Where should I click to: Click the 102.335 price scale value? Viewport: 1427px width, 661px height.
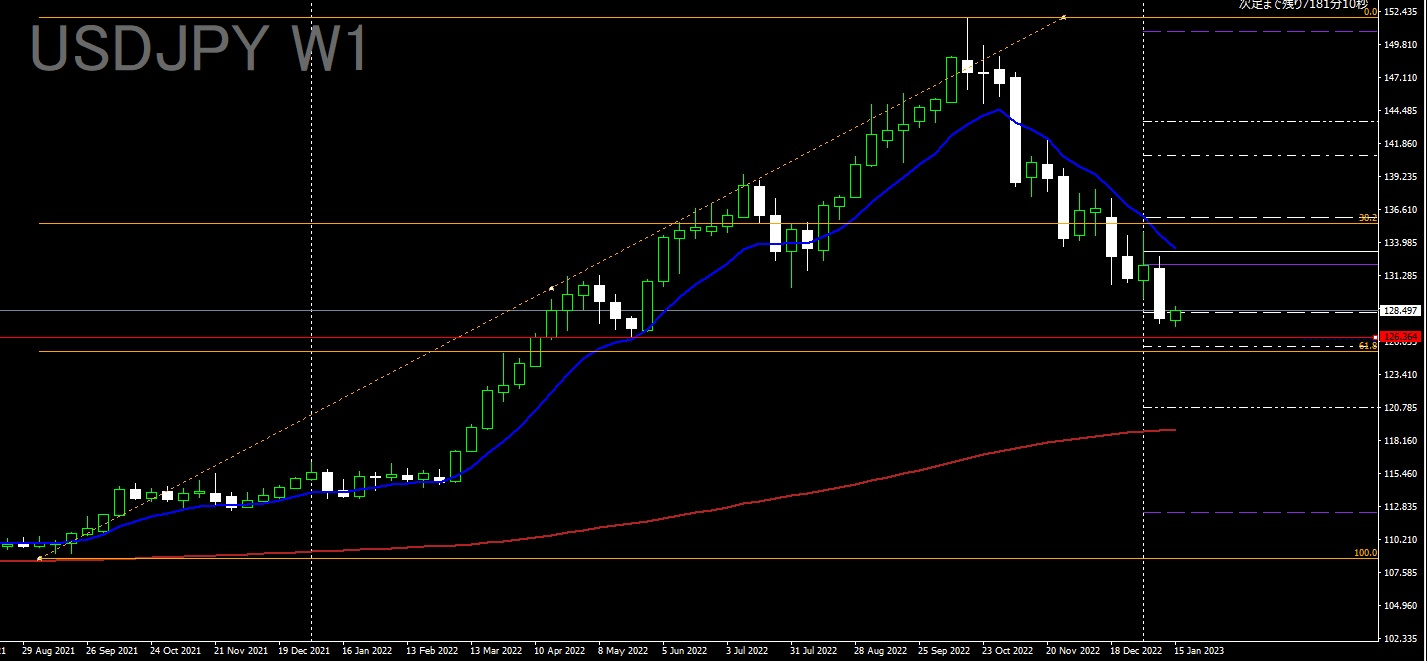(1402, 638)
